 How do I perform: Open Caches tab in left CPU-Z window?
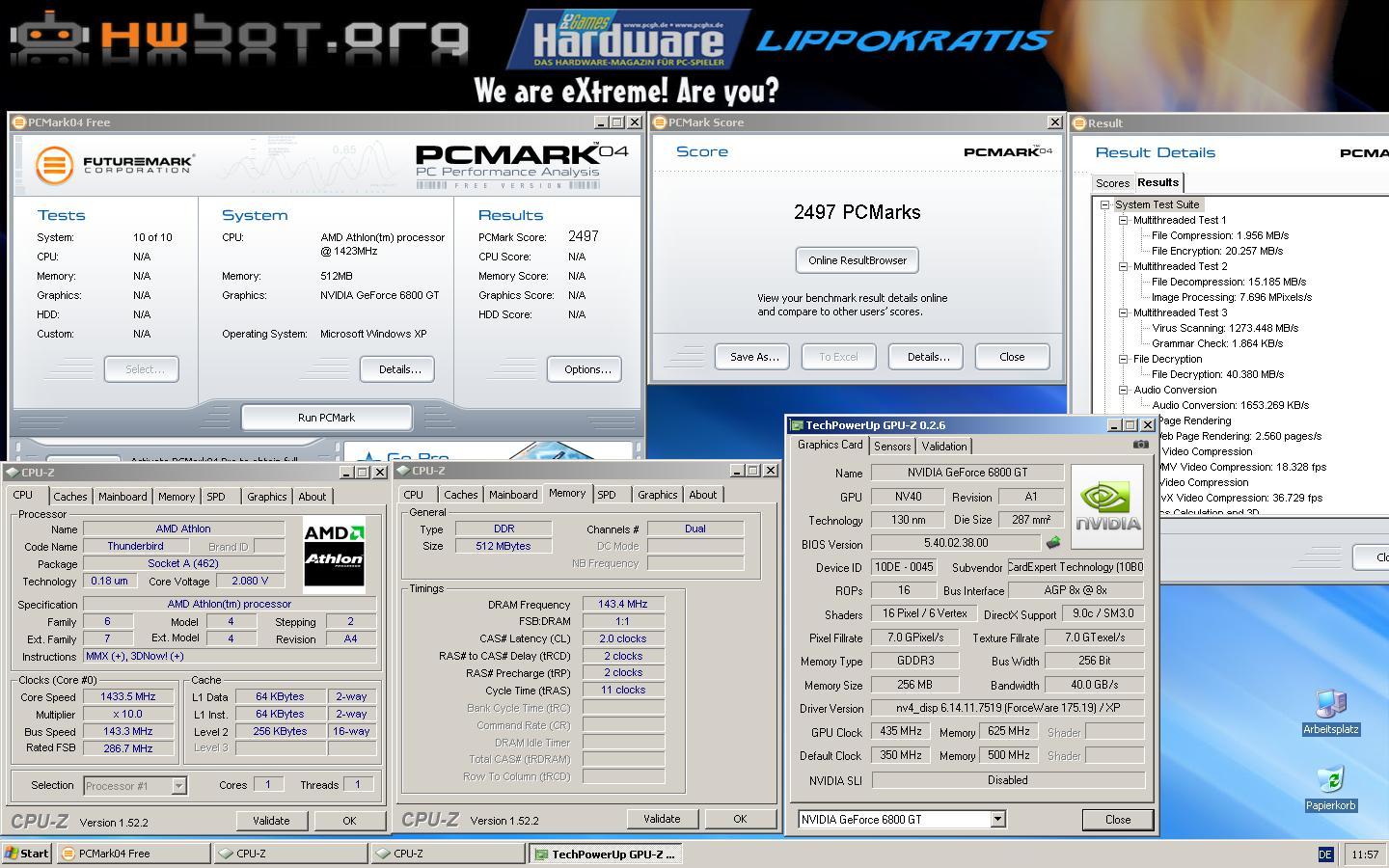coord(70,497)
